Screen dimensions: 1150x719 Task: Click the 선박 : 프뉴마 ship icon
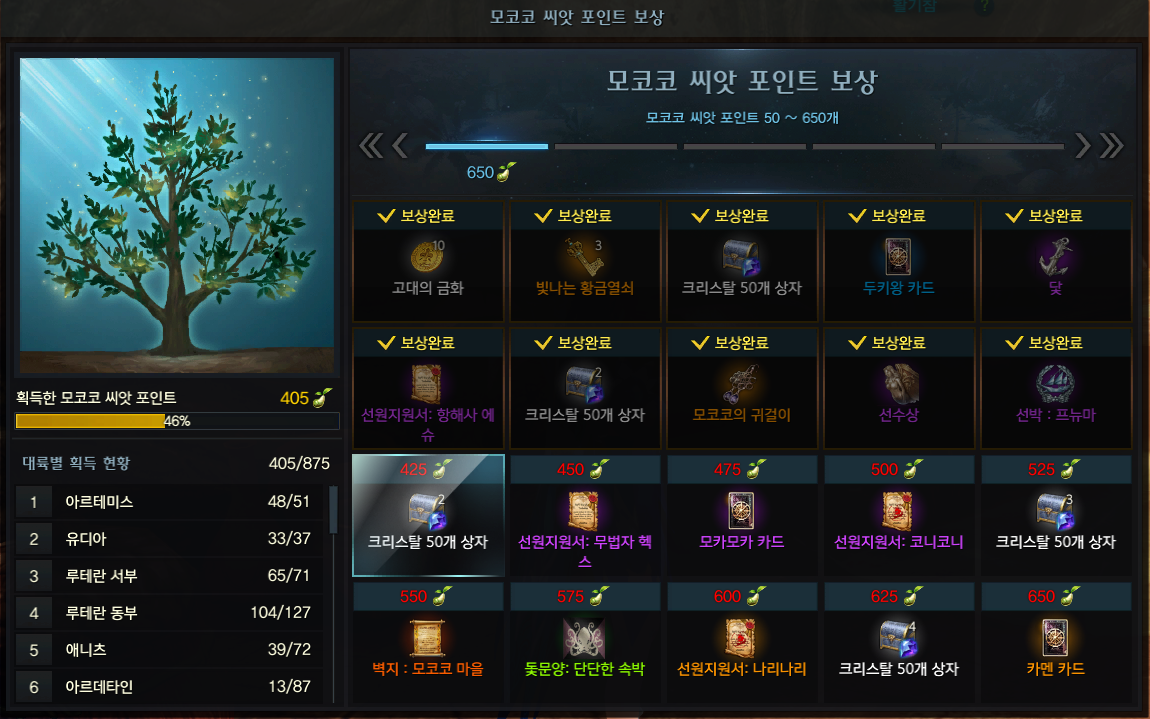point(1055,384)
